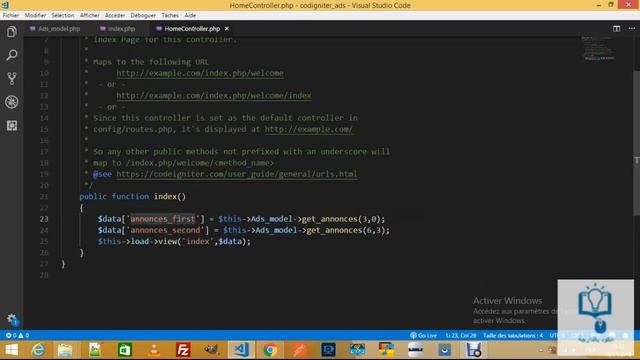Open the Sélection menu
The image size is (640, 360).
point(62,15)
